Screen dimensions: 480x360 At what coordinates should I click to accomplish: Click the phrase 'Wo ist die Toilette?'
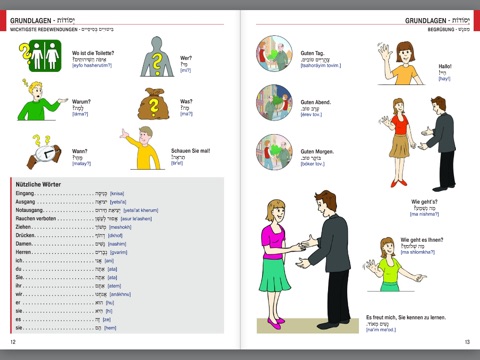[x=93, y=53]
